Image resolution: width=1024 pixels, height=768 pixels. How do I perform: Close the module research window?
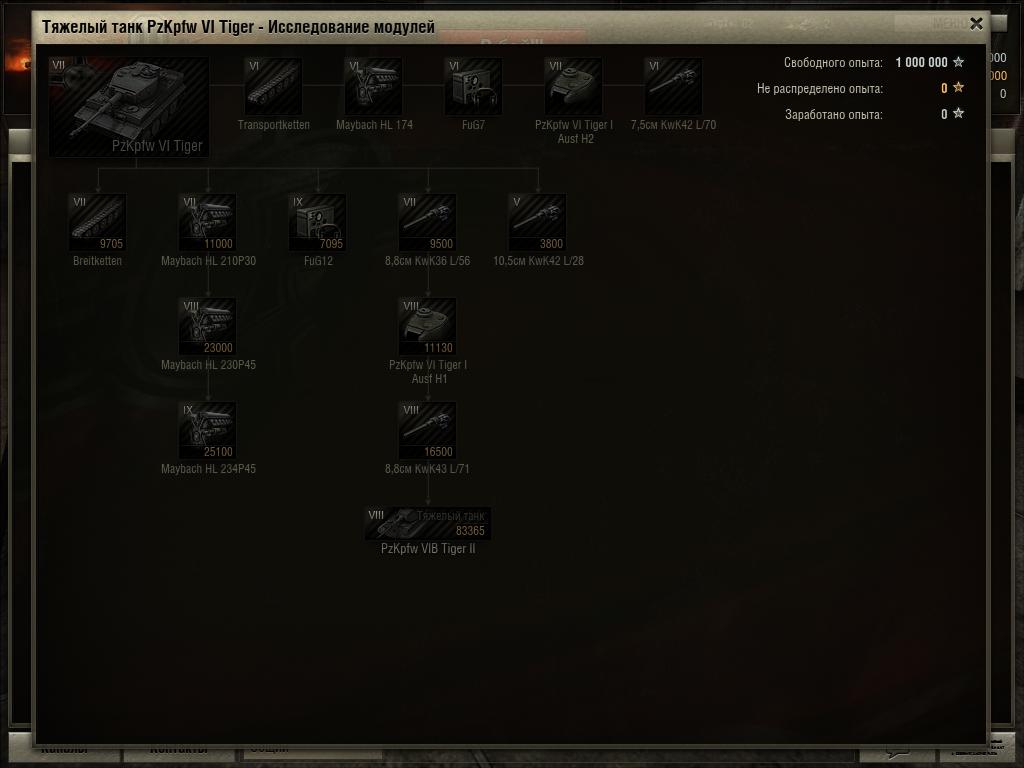click(x=976, y=24)
